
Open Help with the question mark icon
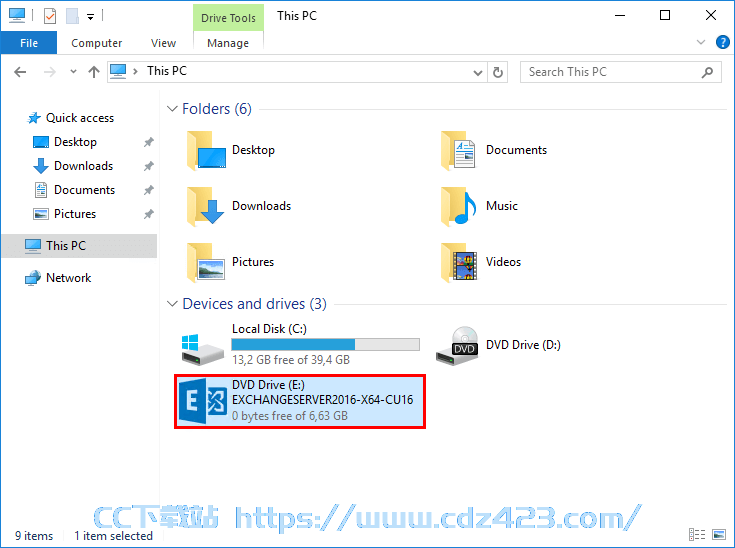(x=722, y=42)
